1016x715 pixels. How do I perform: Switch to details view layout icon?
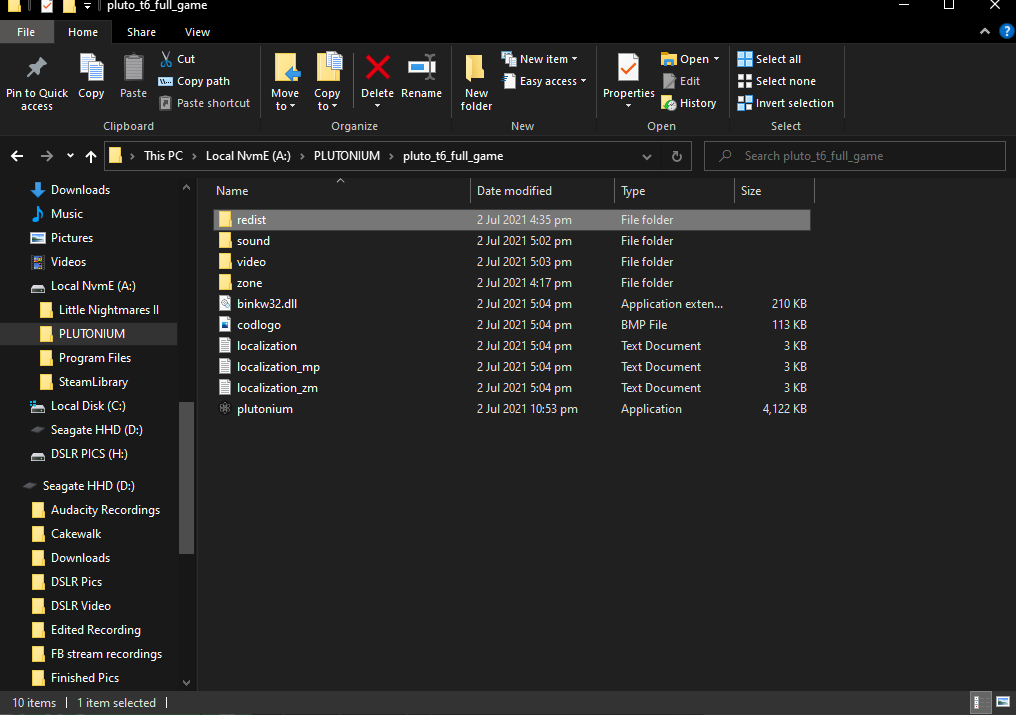click(x=981, y=702)
